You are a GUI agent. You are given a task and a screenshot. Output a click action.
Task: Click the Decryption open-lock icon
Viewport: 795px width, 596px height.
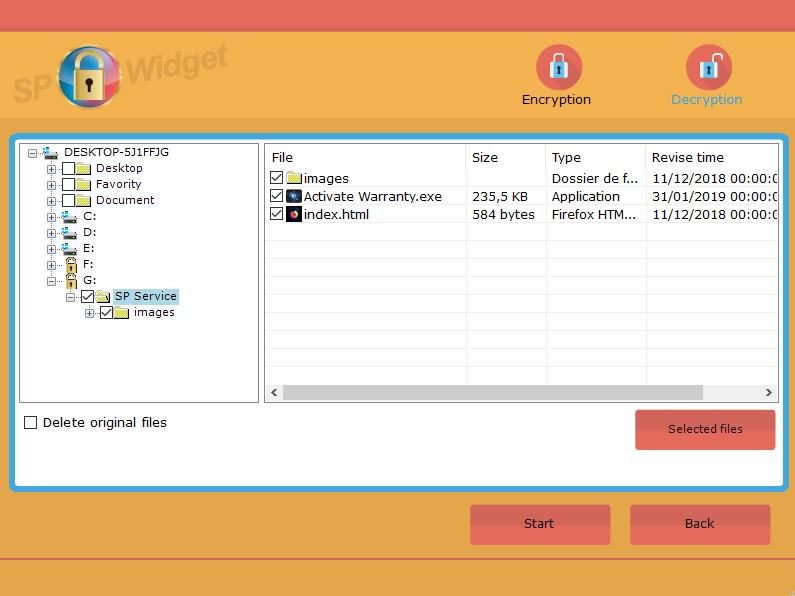708,68
